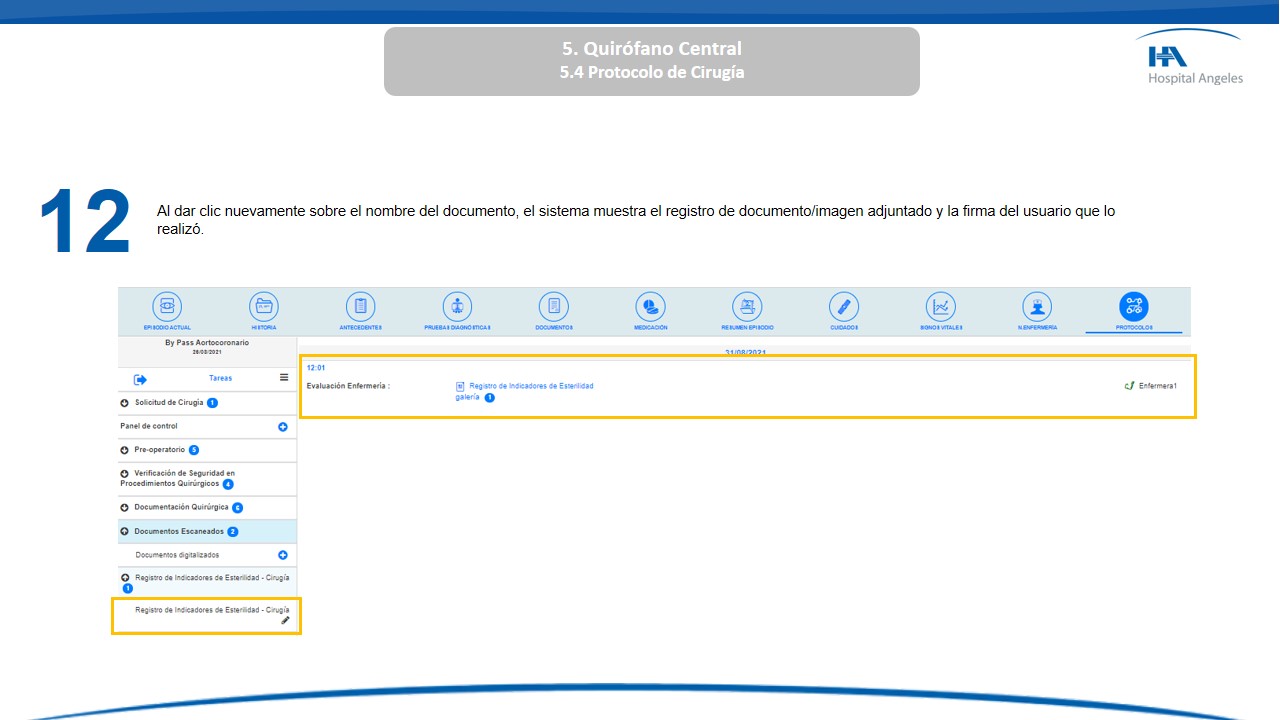Select the Protocolos tab
The width and height of the screenshot is (1280, 720).
[1134, 308]
